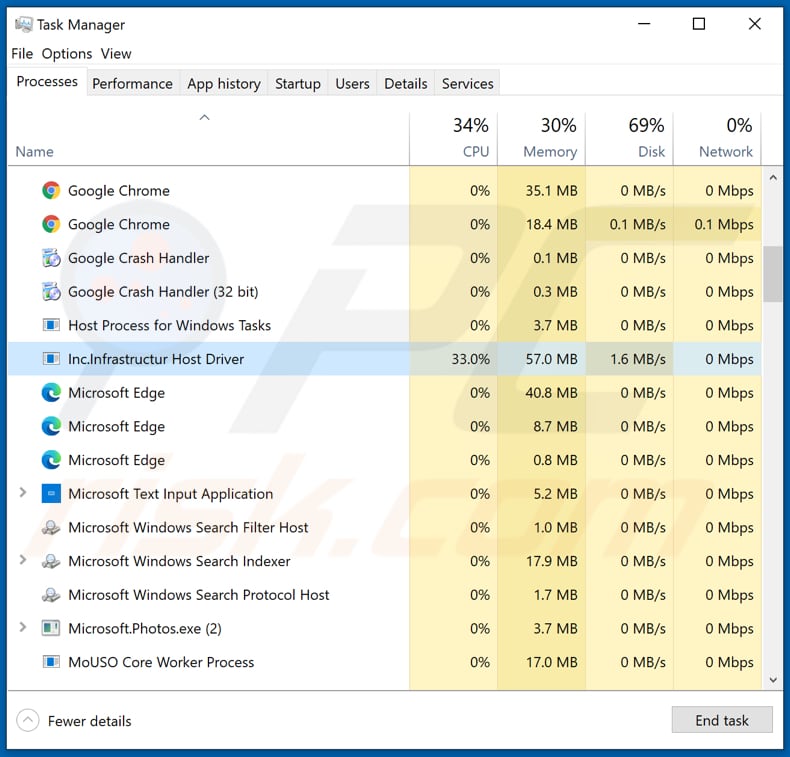This screenshot has width=790, height=757.
Task: Sort by the Memory column header
Action: click(541, 138)
